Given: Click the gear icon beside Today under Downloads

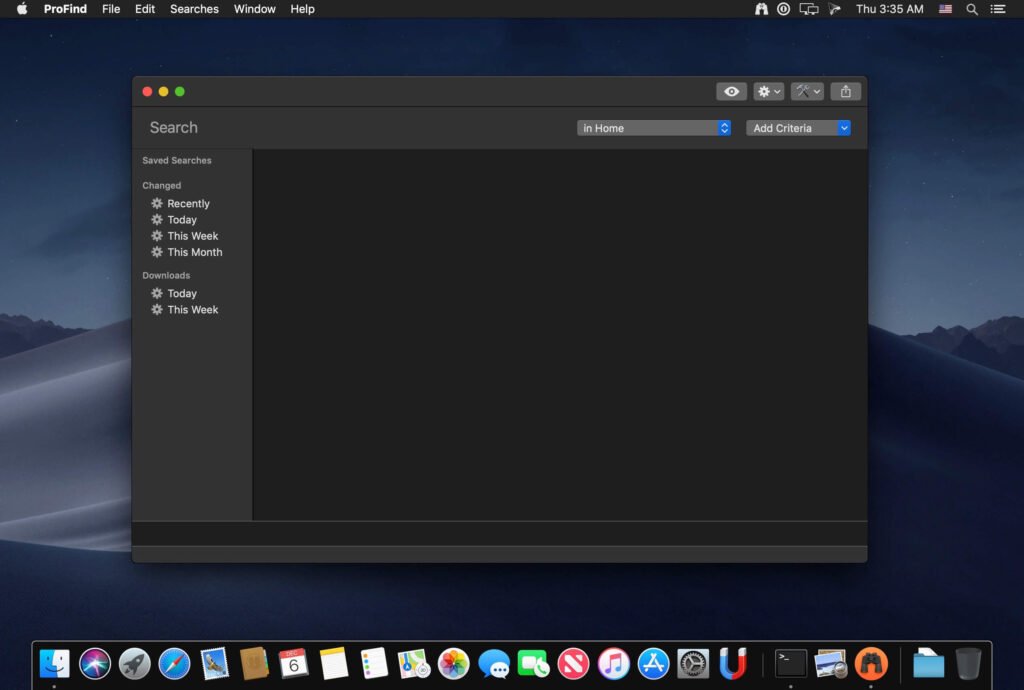Looking at the screenshot, I should 157,293.
